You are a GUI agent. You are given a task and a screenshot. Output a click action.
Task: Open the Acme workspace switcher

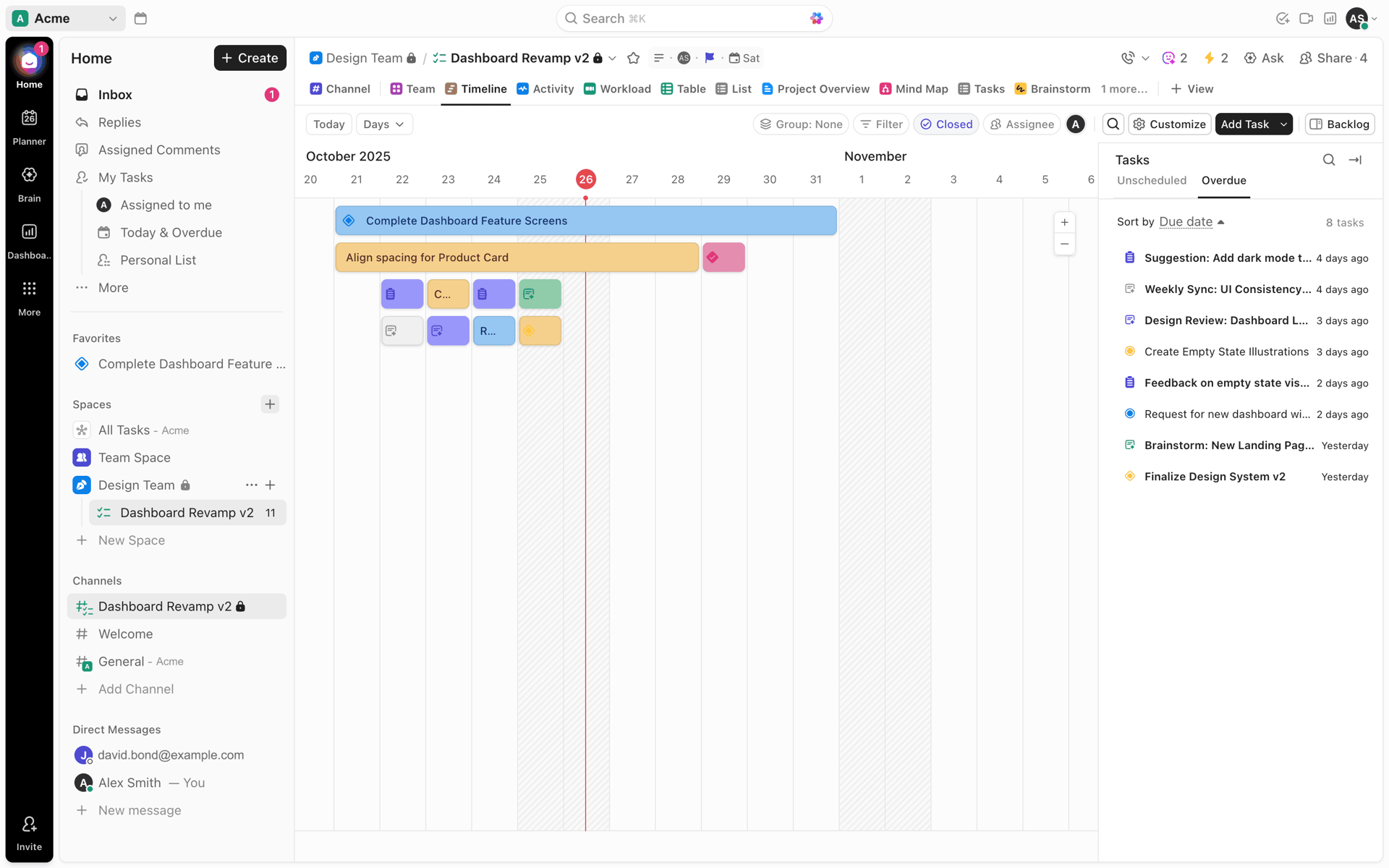(66, 18)
